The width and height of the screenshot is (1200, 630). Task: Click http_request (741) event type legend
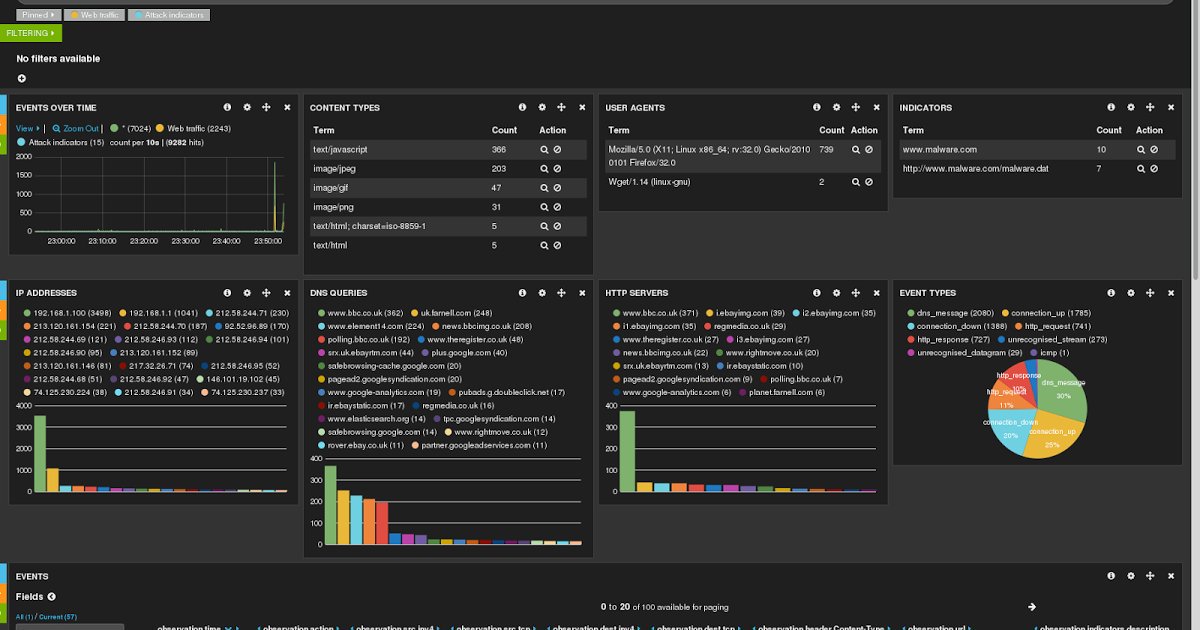(x=1052, y=326)
